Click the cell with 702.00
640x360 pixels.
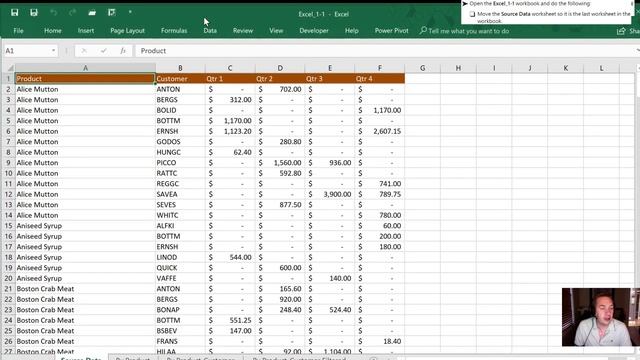click(280, 89)
